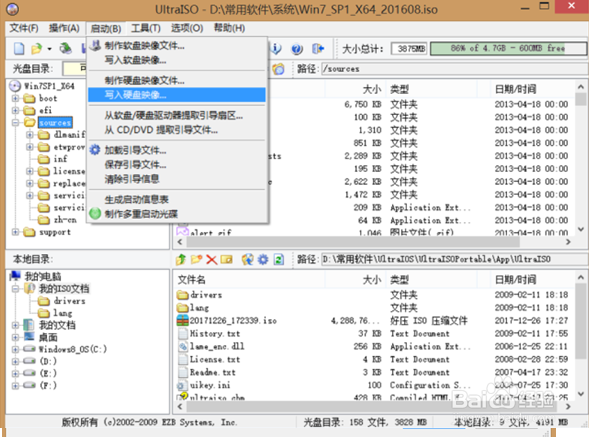Choose 加载引导文件... menu entry

pyautogui.click(x=177, y=150)
